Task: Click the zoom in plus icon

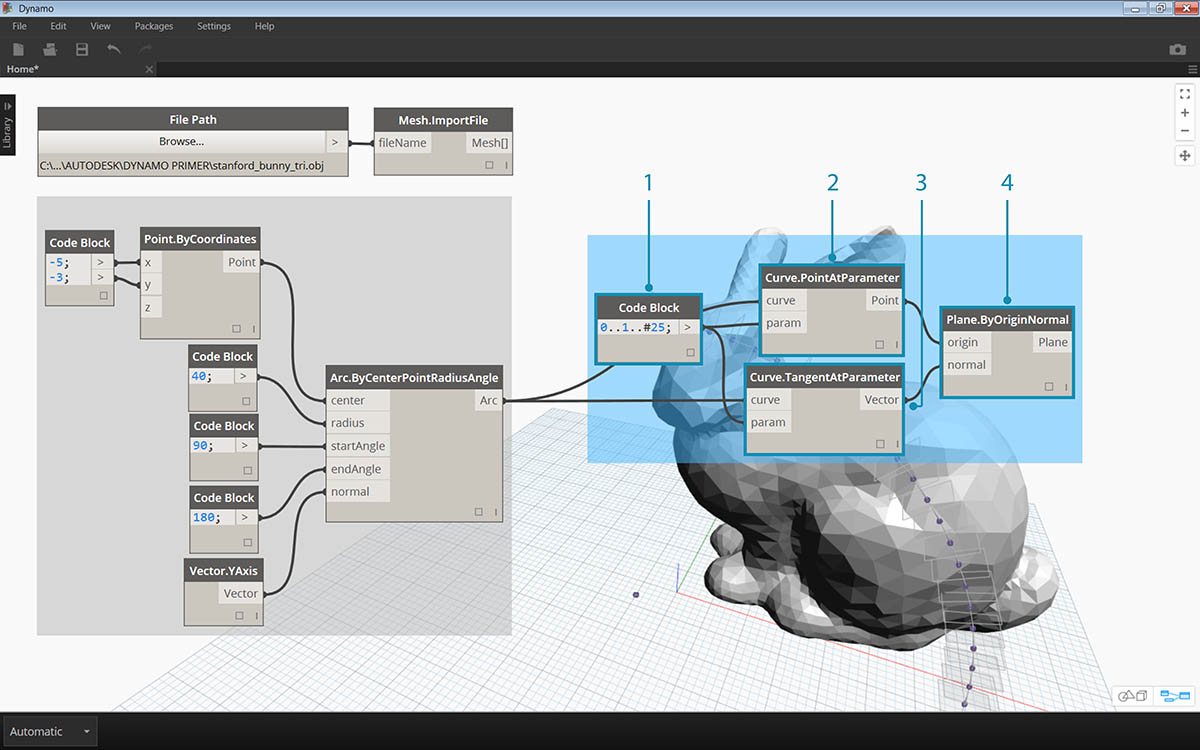Action: (x=1185, y=113)
